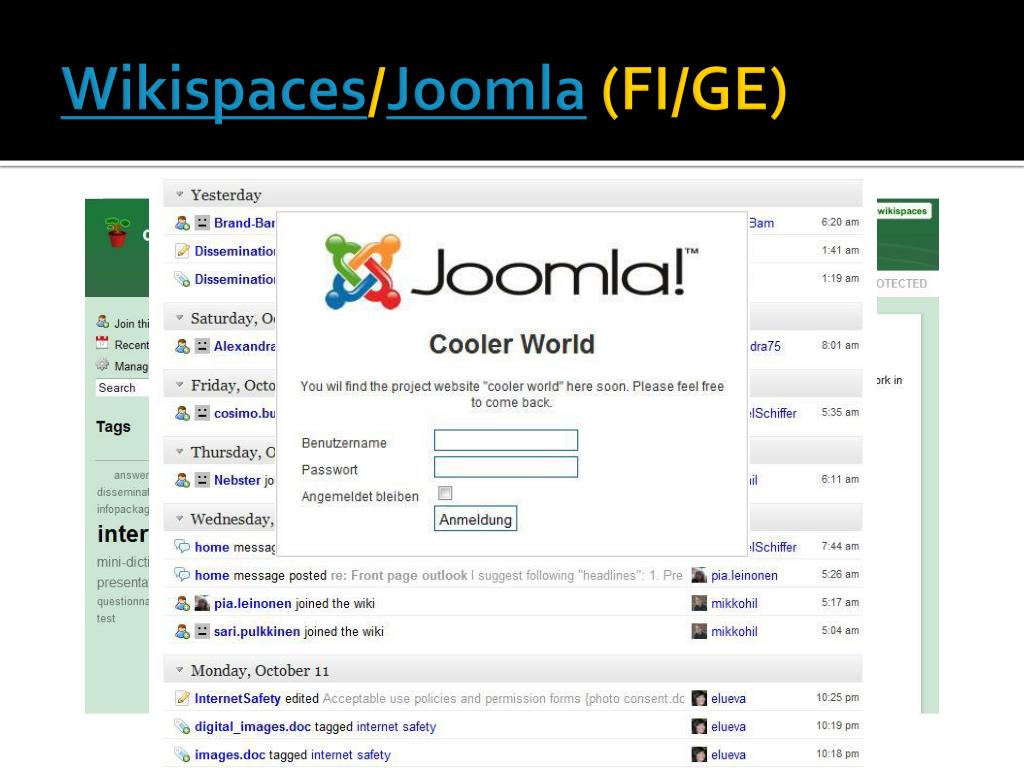This screenshot has width=1024, height=768.
Task: Open the sari.pulkkinen user link
Action: [x=257, y=632]
